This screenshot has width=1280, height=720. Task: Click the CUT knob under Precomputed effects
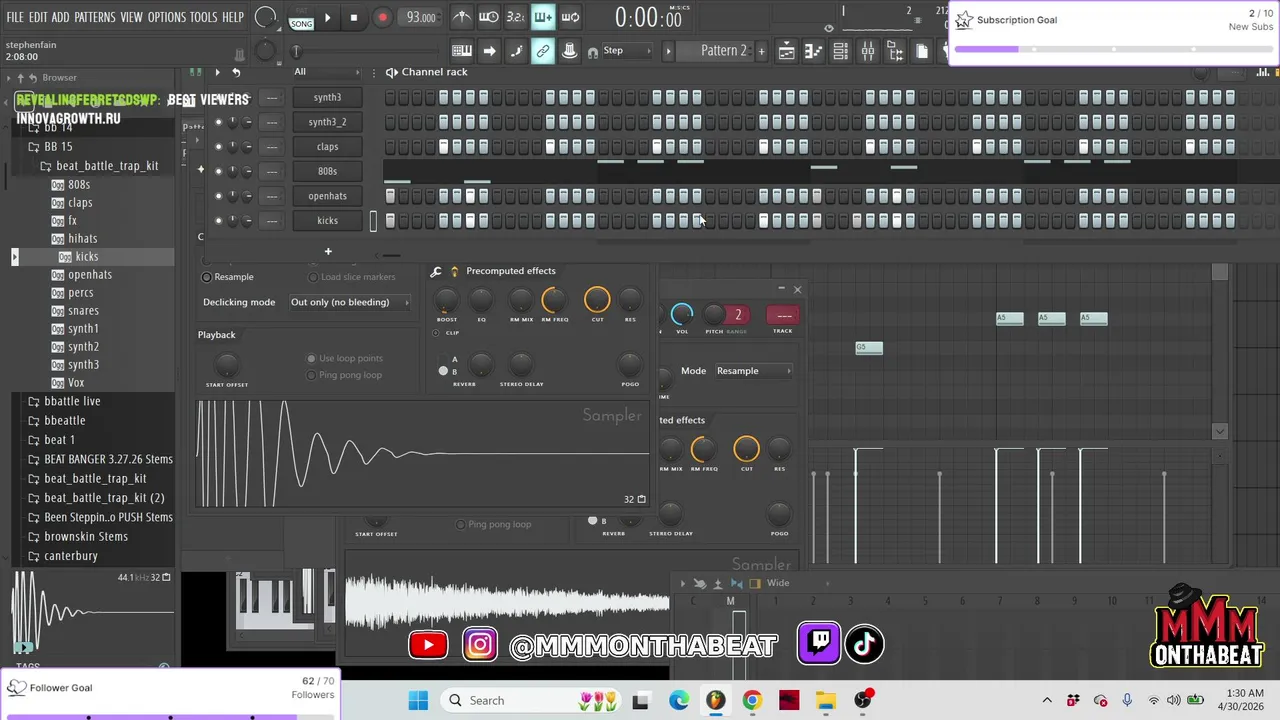pyautogui.click(x=597, y=300)
